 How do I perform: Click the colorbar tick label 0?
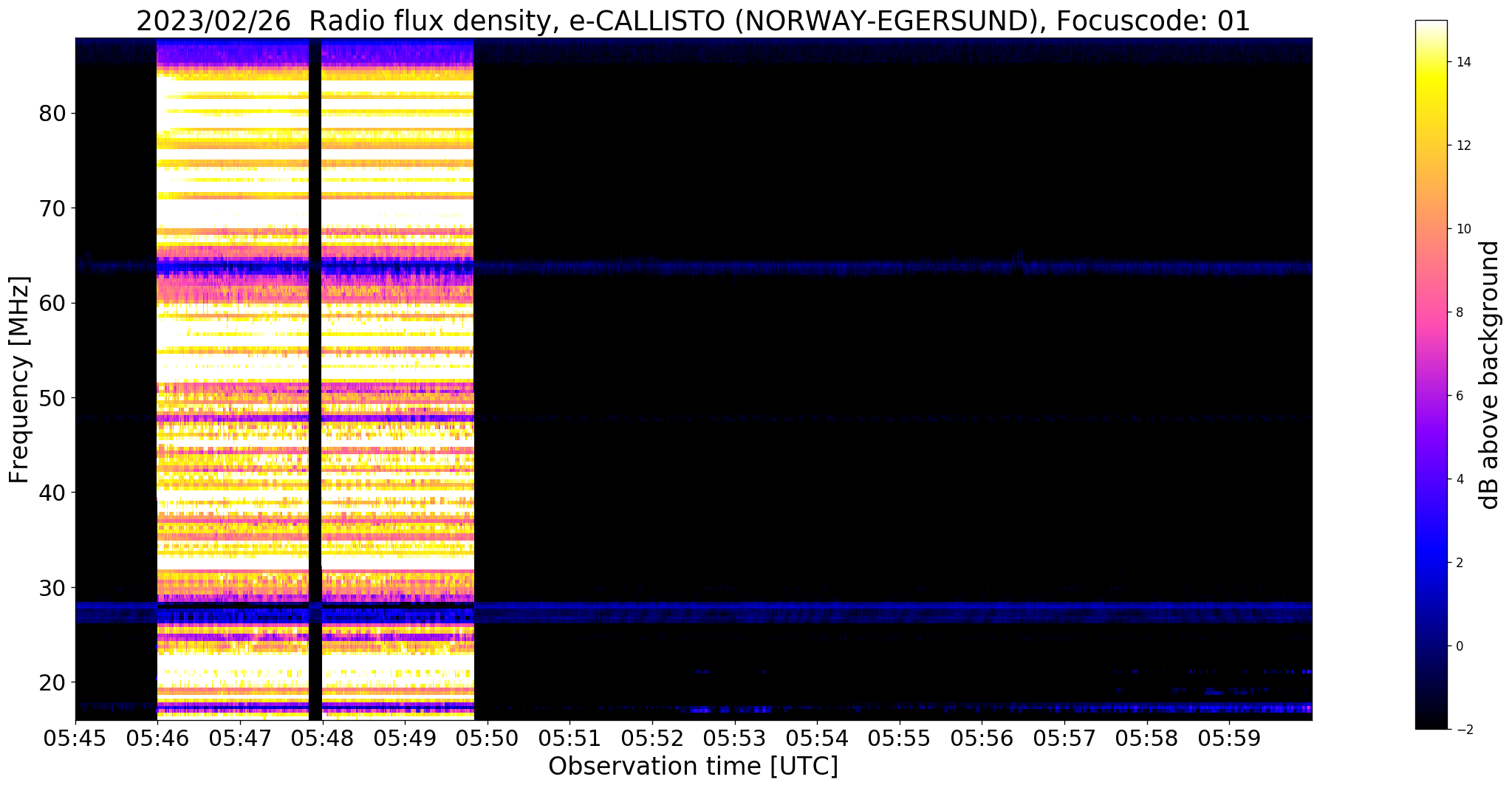[x=1459, y=647]
